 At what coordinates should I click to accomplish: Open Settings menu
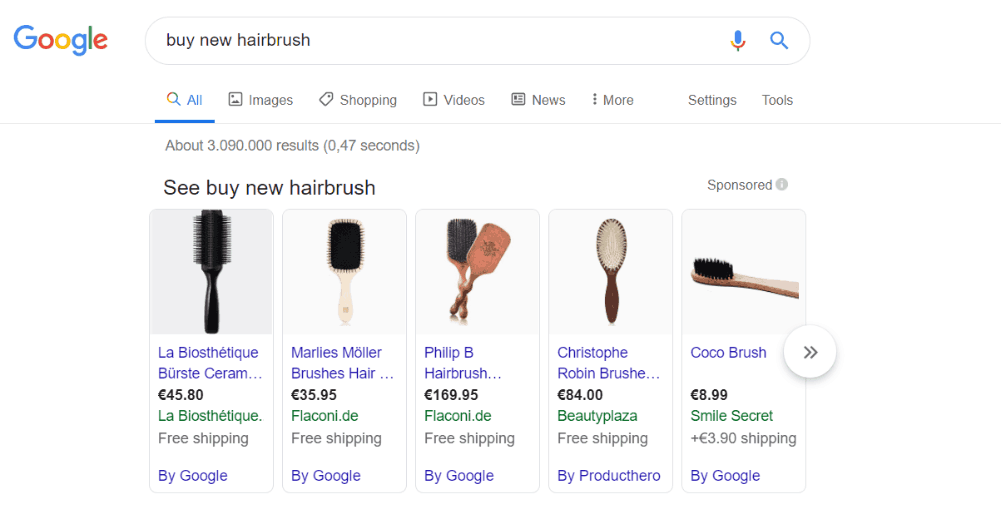click(712, 100)
